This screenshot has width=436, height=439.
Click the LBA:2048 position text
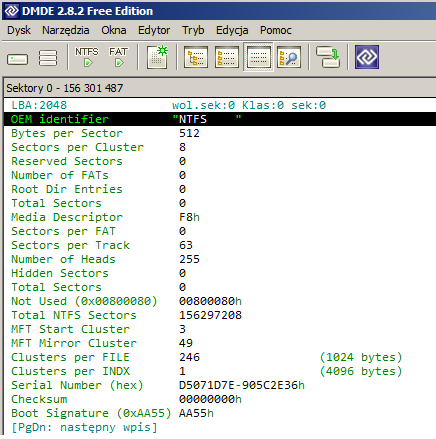pyautogui.click(x=39, y=105)
